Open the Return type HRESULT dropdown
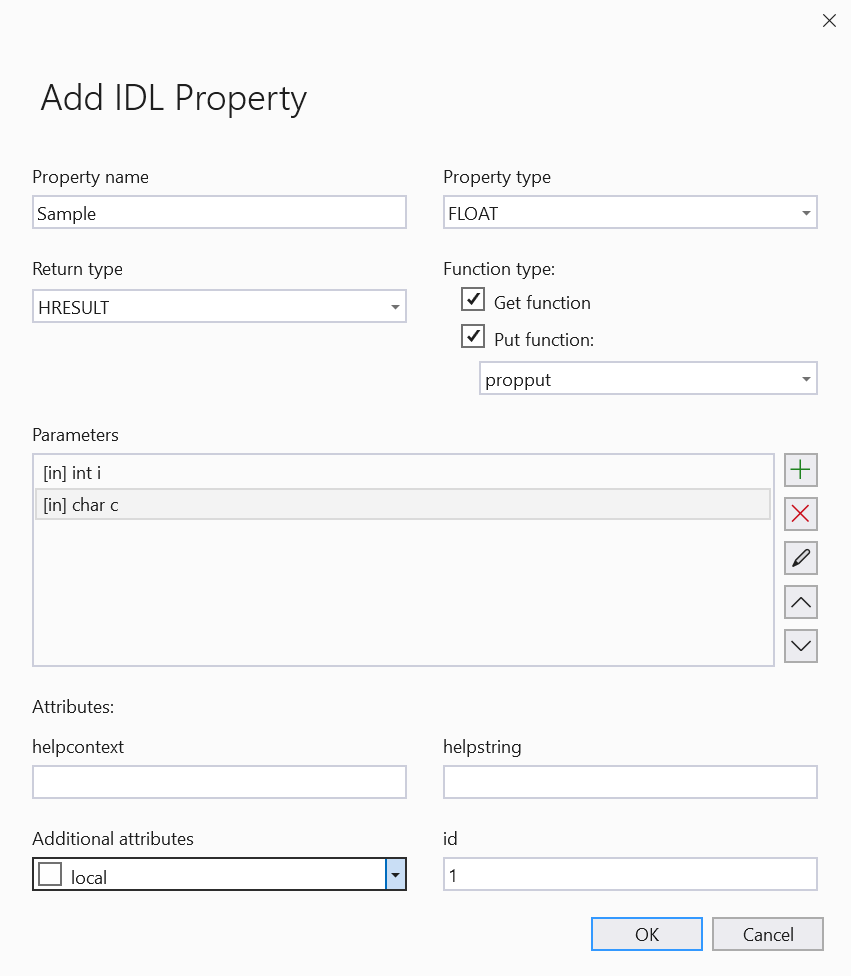This screenshot has width=851, height=976. 219,306
